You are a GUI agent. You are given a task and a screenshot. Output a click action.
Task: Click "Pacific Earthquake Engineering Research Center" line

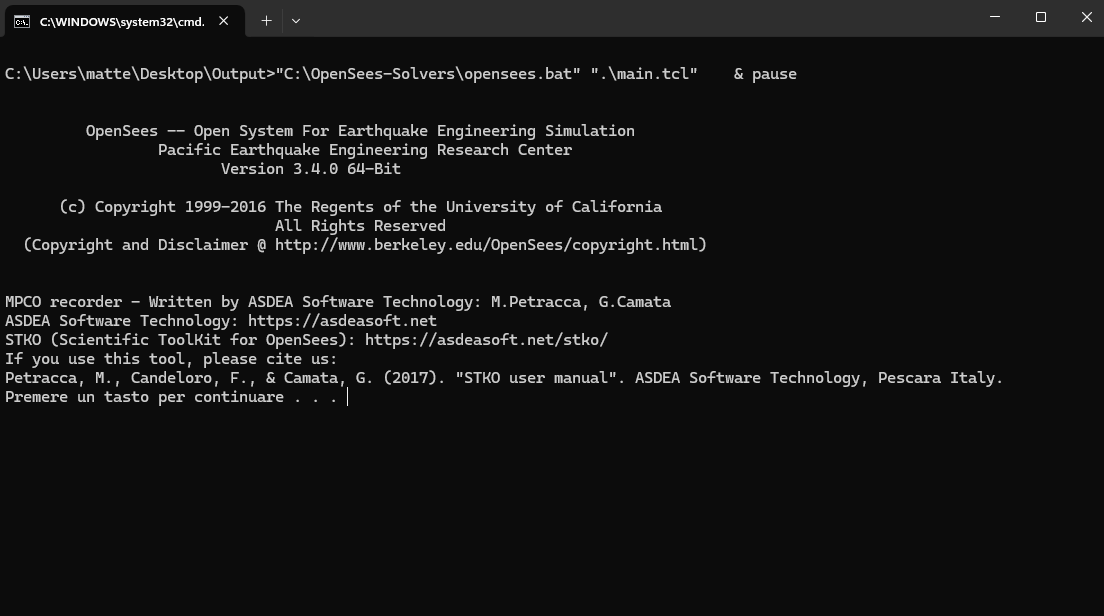tap(365, 150)
